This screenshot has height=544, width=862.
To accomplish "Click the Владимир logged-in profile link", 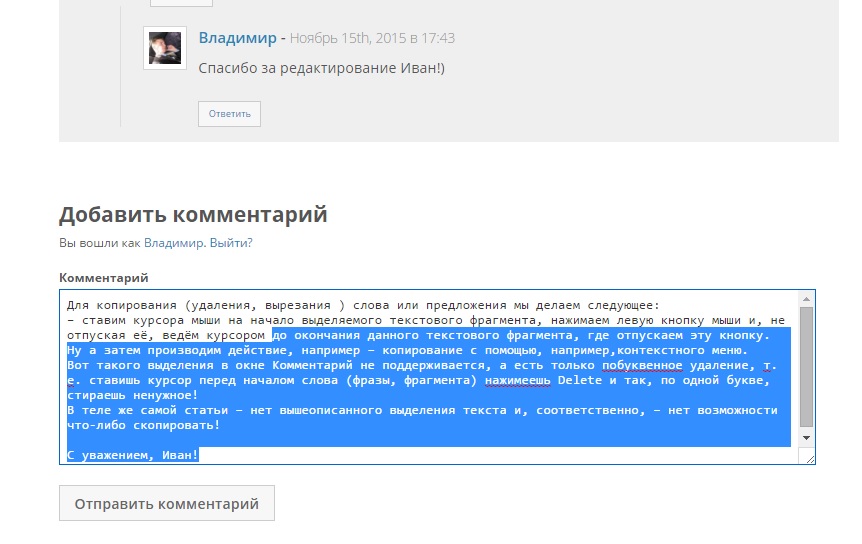I will [174, 243].
